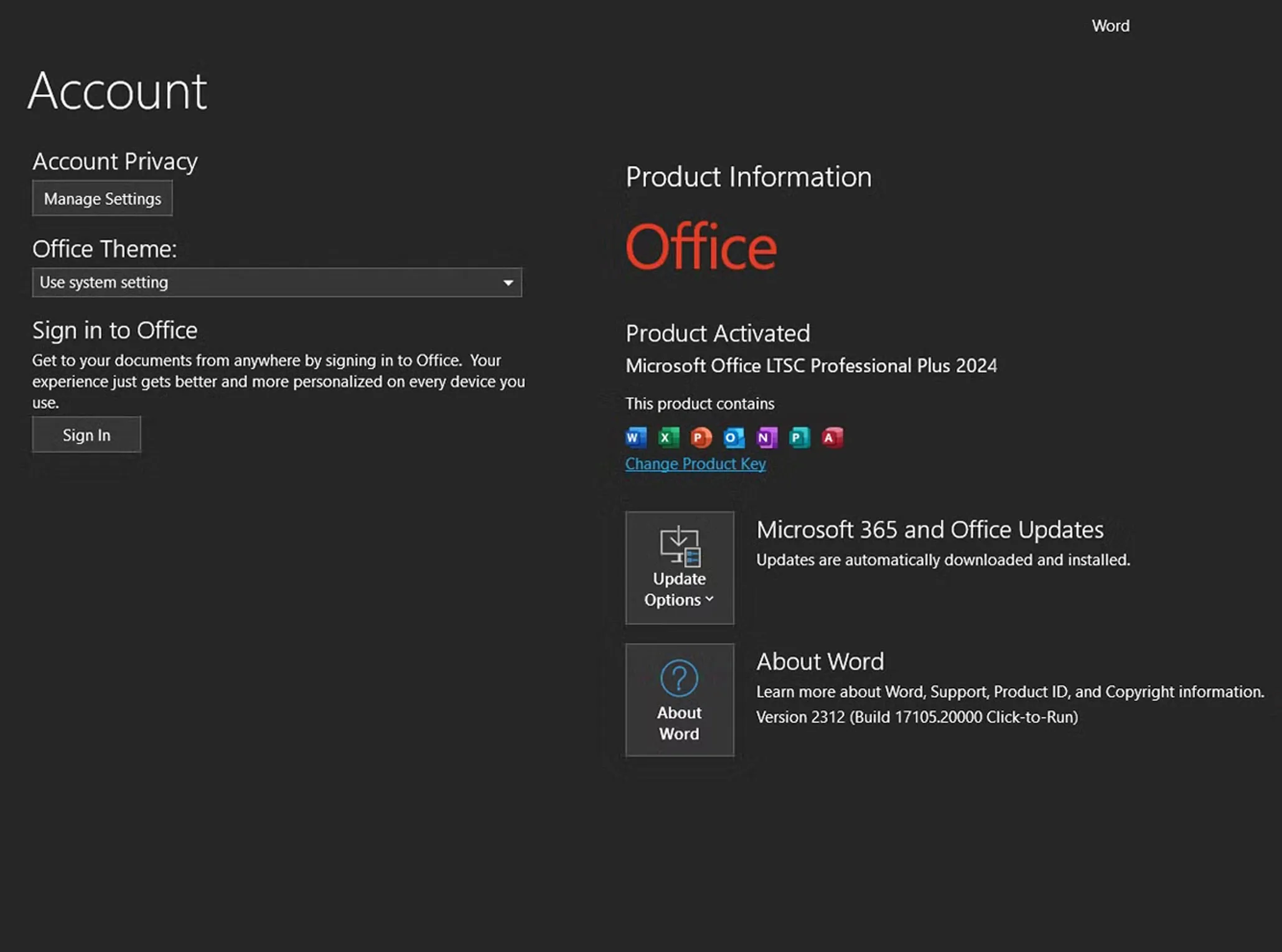Click Word in the top right corner
1282x952 pixels.
pyautogui.click(x=1110, y=26)
